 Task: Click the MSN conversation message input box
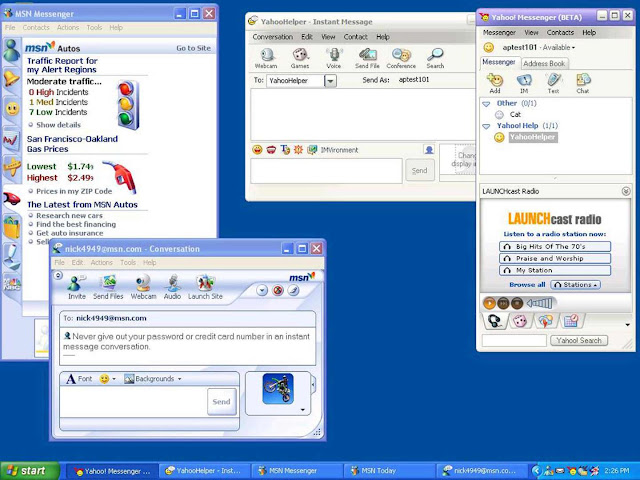click(134, 402)
